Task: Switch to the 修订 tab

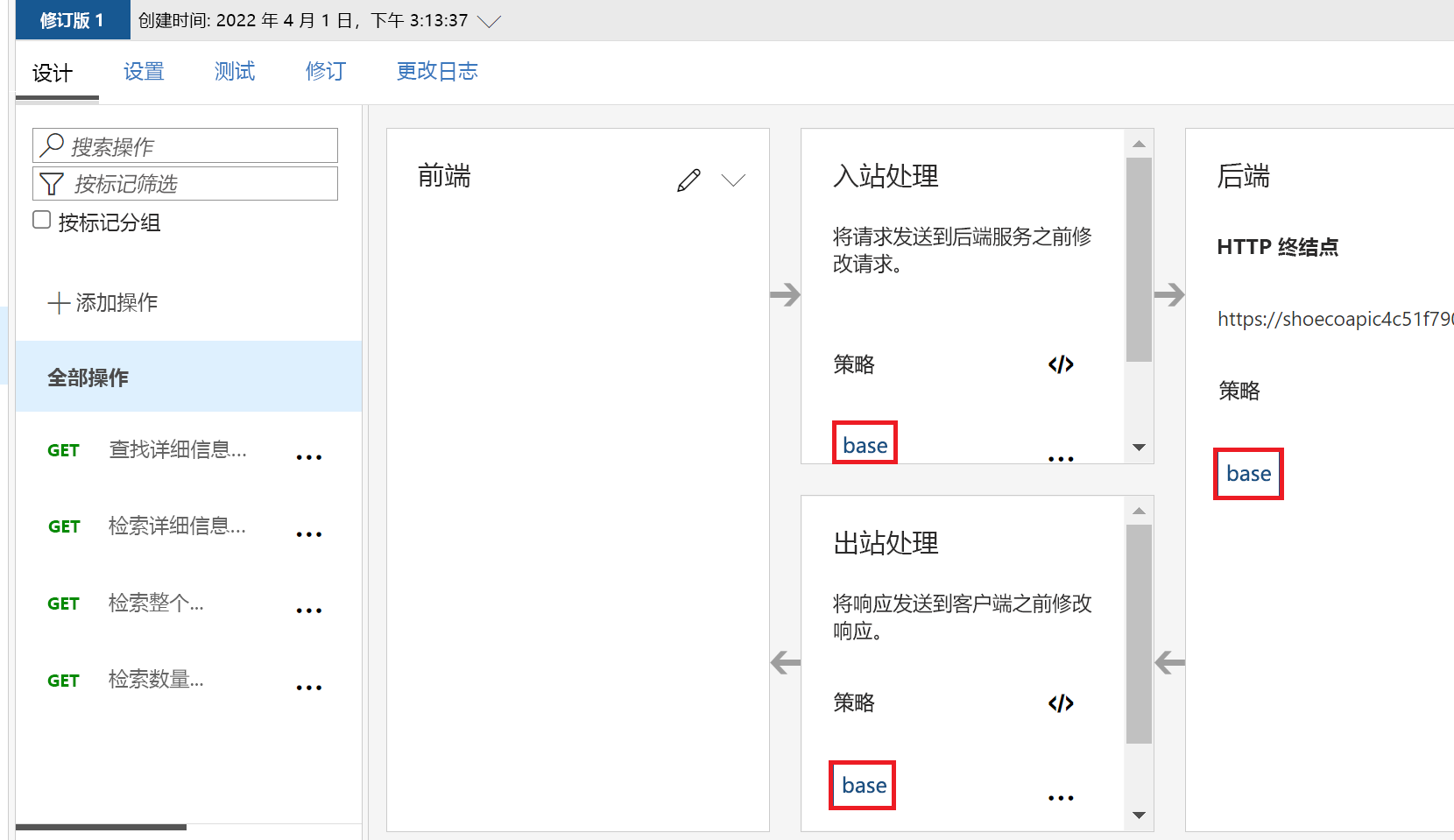Action: 326,71
